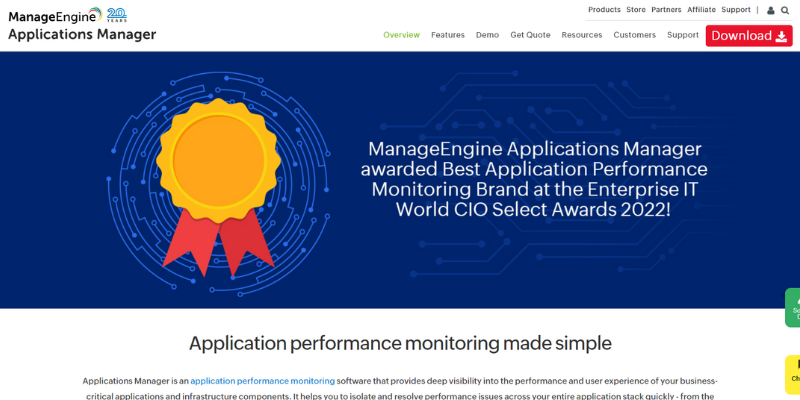Click the red Download button
The width and height of the screenshot is (800, 400).
tap(749, 36)
